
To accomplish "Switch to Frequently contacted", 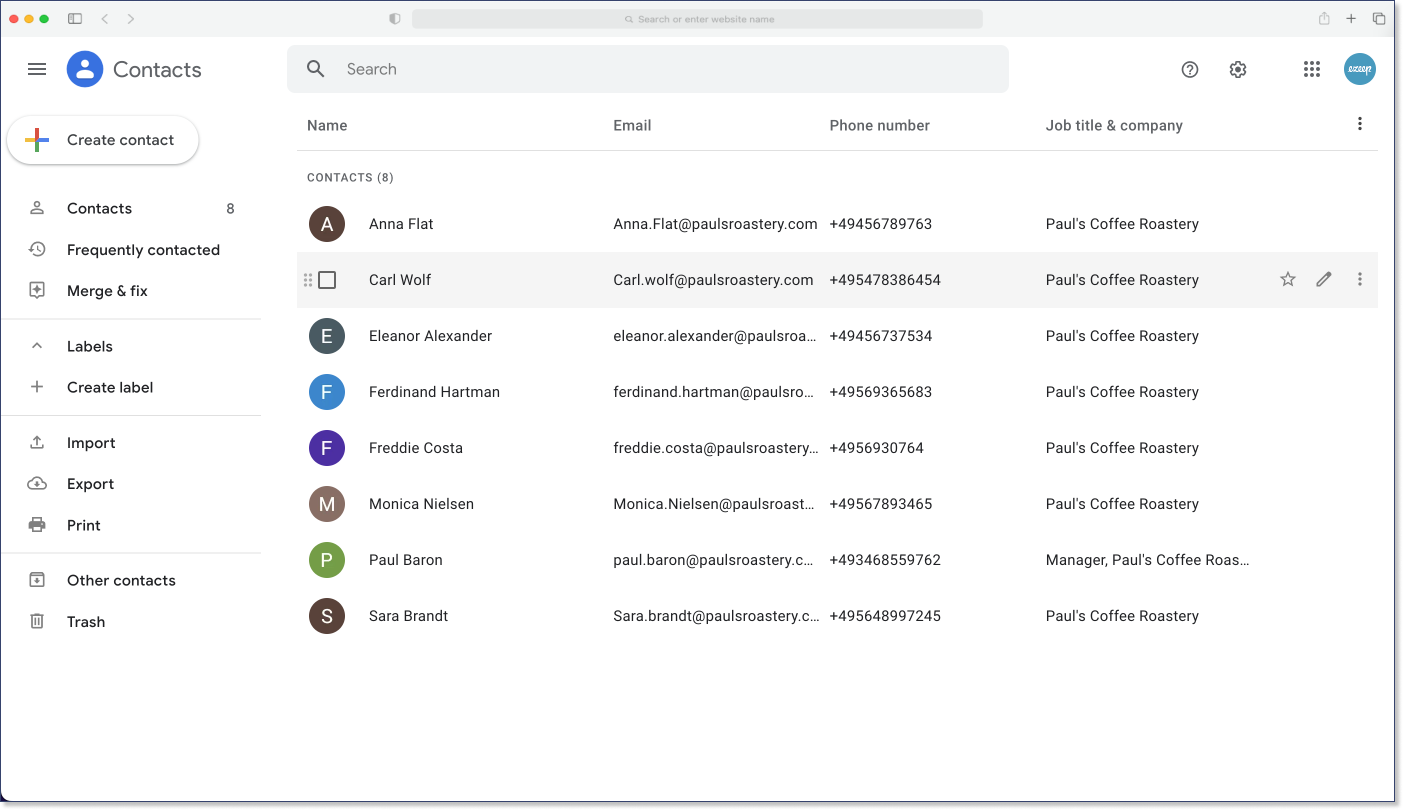I will tap(143, 249).
